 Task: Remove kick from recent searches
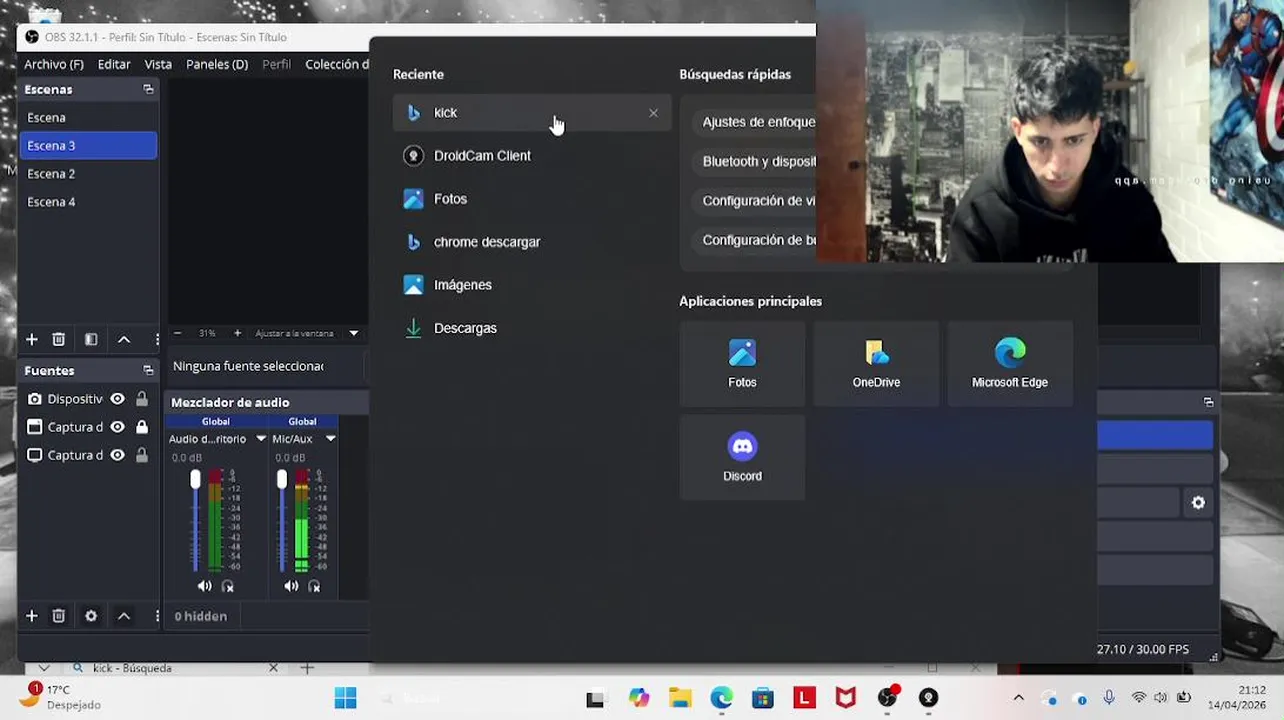click(x=653, y=113)
